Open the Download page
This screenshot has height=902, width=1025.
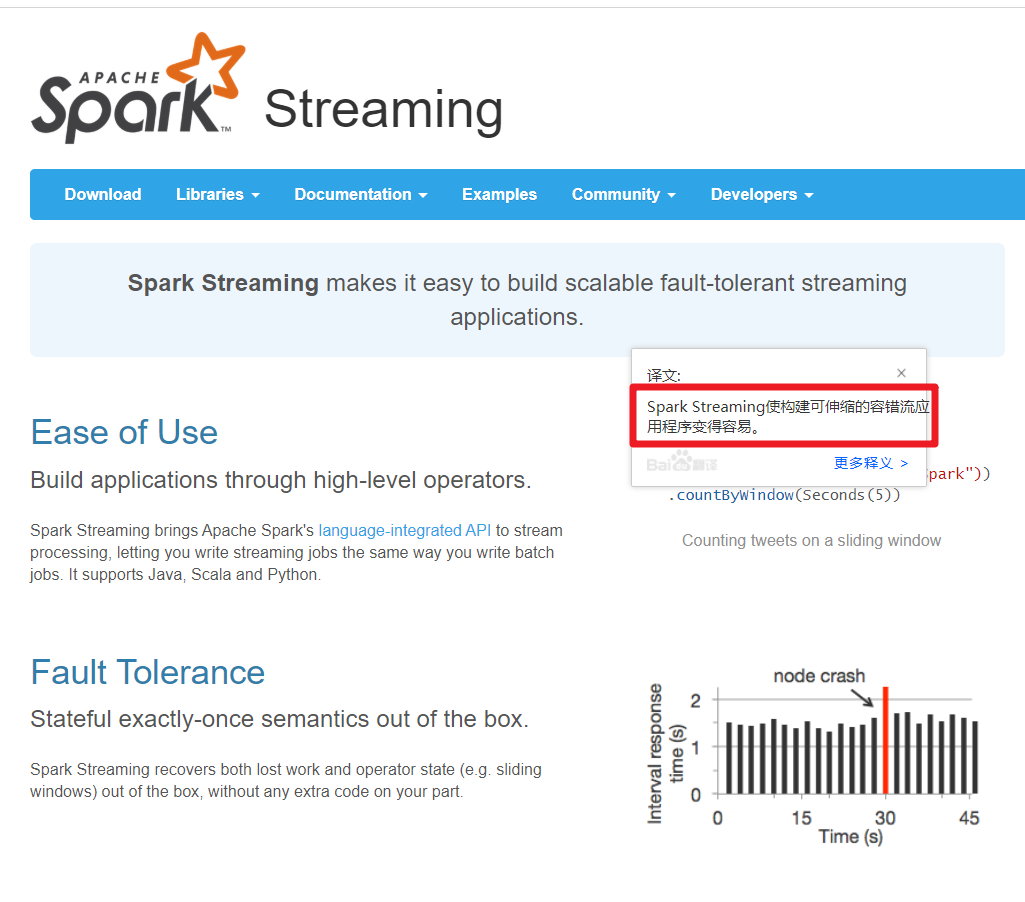click(x=103, y=194)
